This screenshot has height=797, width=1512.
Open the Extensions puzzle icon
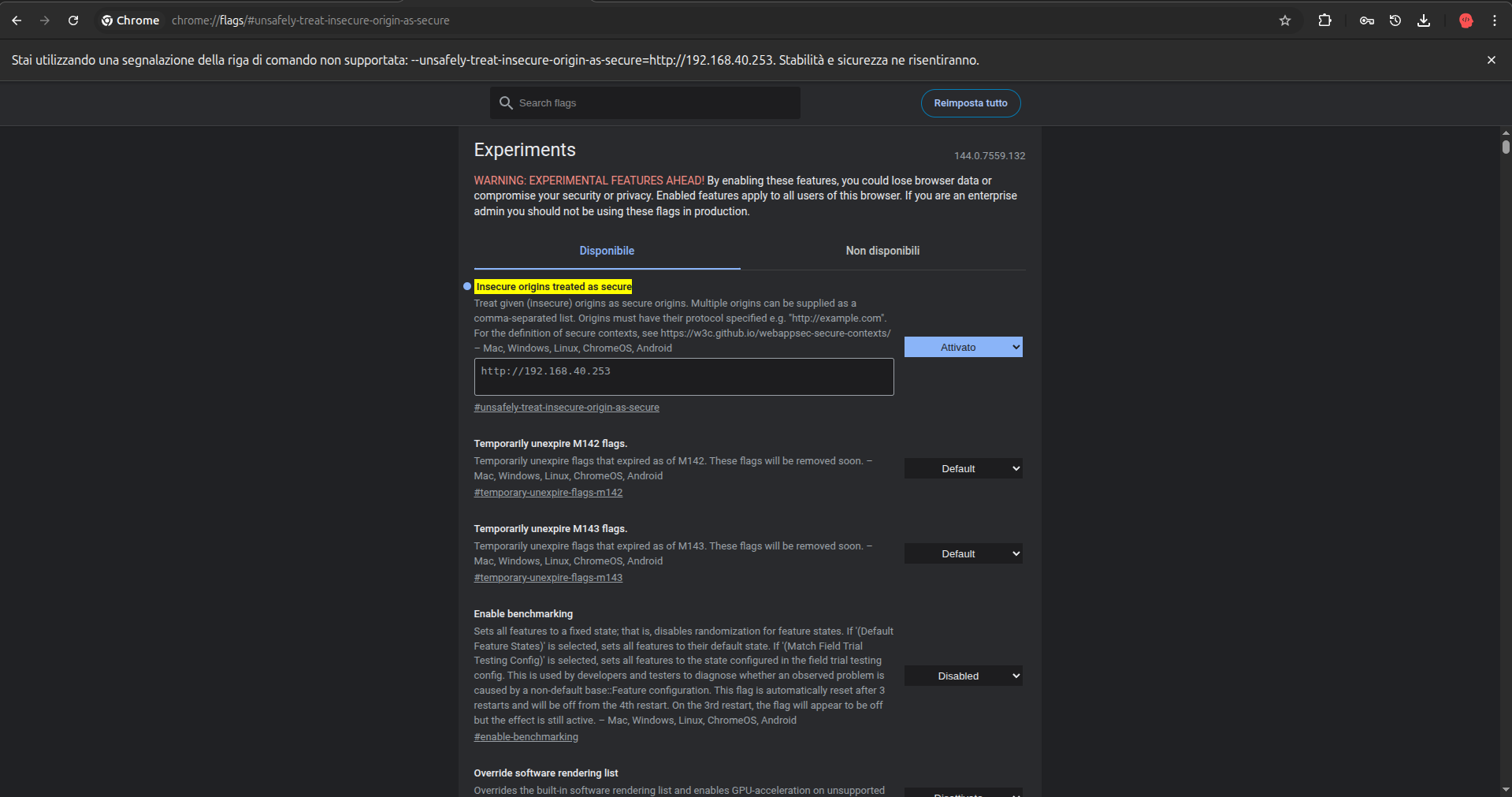pos(1324,20)
